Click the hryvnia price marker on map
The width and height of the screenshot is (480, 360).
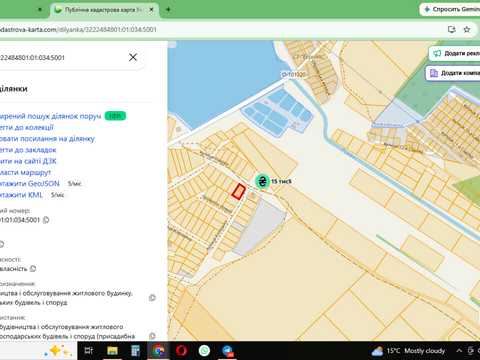pyautogui.click(x=262, y=181)
